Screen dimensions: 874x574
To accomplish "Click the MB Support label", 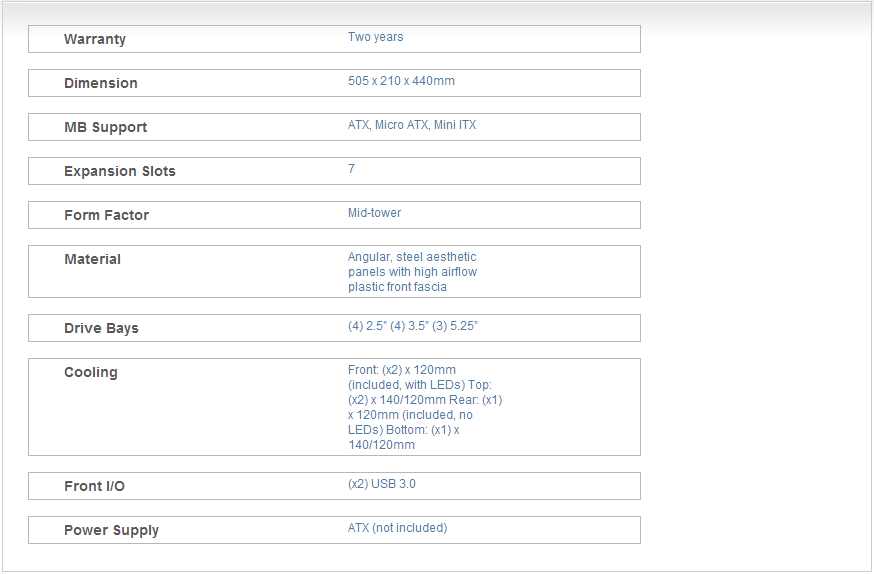I will point(105,127).
